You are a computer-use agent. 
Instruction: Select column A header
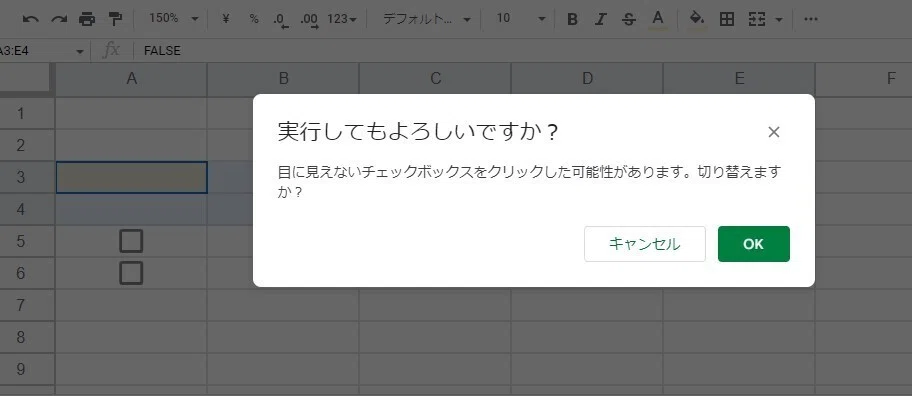pos(131,79)
